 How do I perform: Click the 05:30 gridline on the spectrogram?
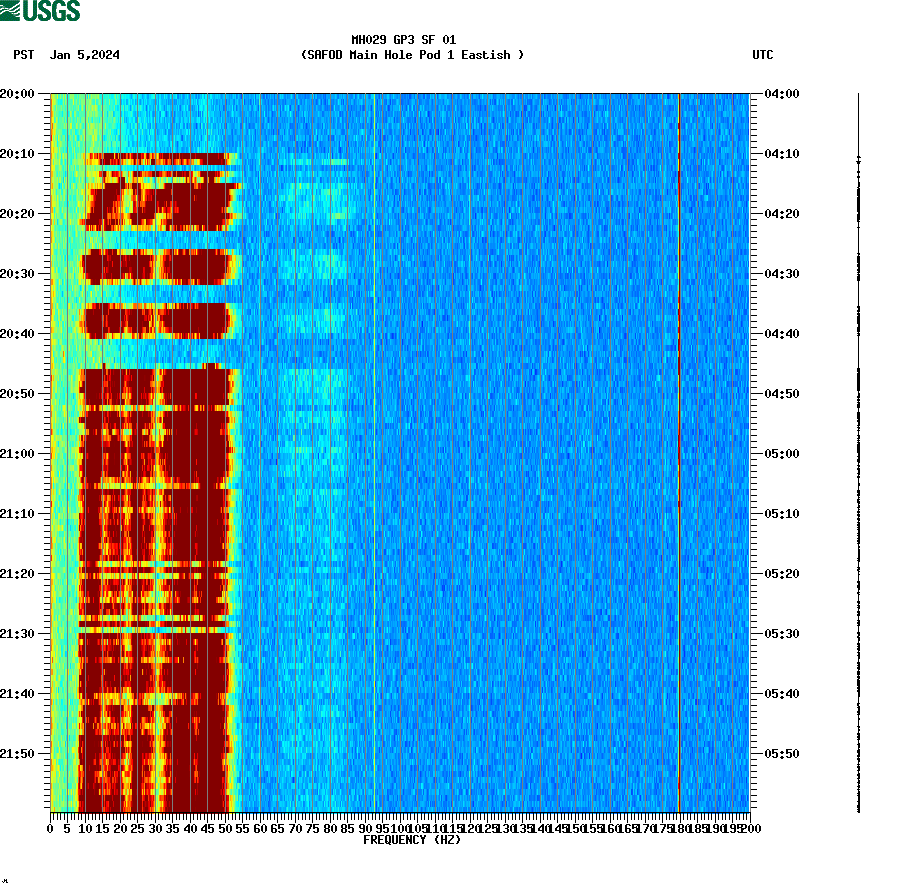point(400,633)
